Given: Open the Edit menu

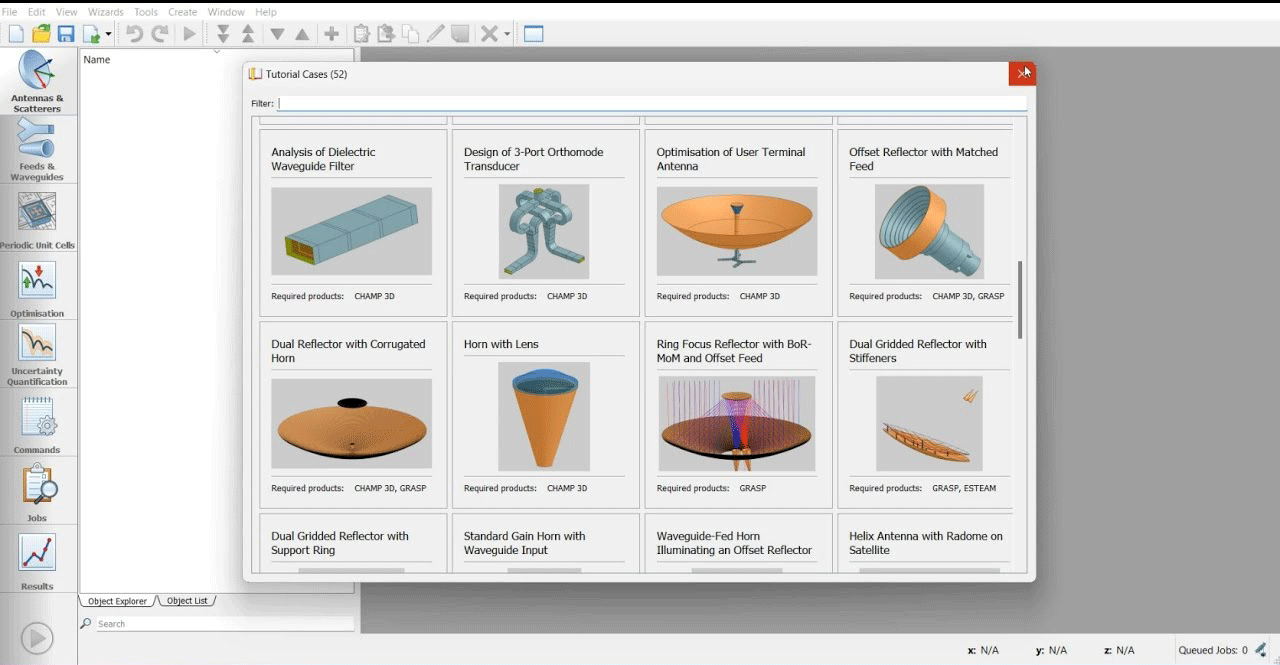Looking at the screenshot, I should (x=36, y=12).
